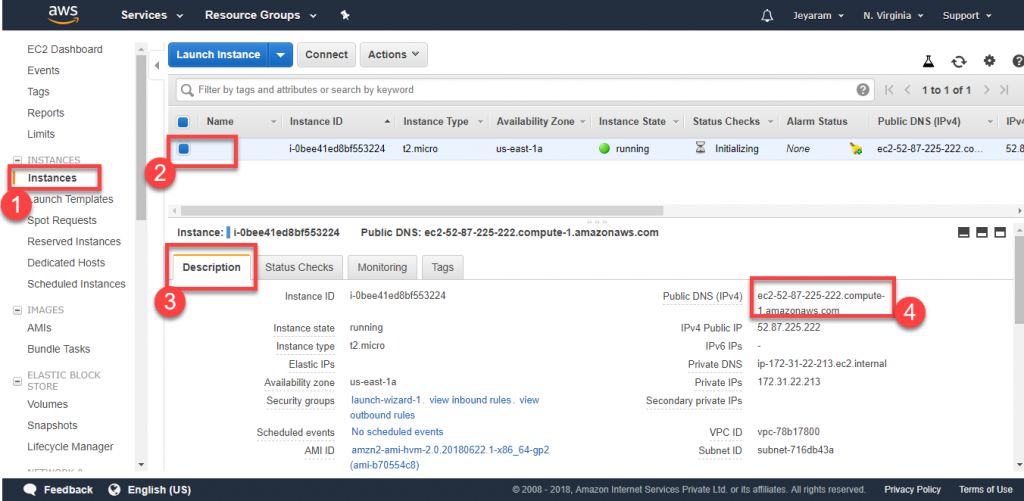
Task: Click the language globe icon
Action: 115,489
